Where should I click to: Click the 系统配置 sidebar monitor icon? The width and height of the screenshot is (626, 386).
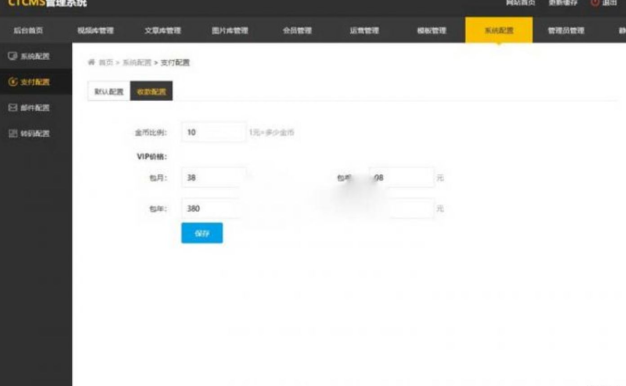[12, 56]
